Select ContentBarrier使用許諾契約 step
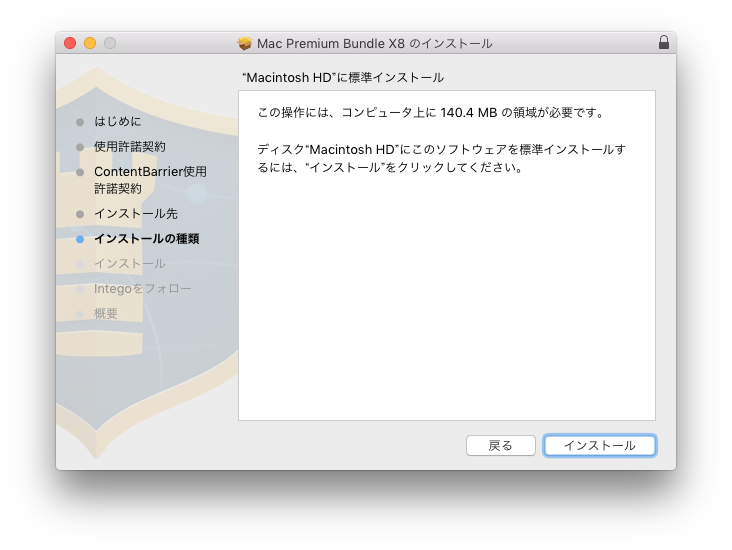The height and width of the screenshot is (550, 732). pos(150,180)
